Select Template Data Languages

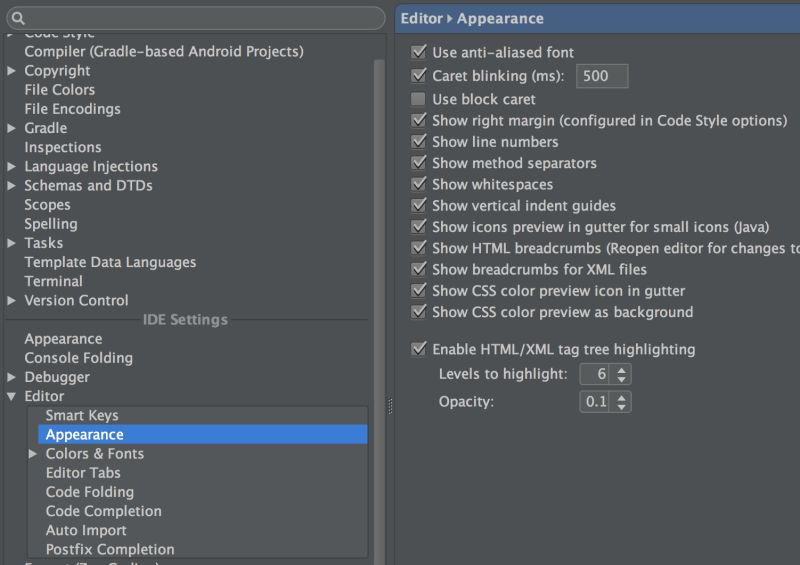(110, 262)
